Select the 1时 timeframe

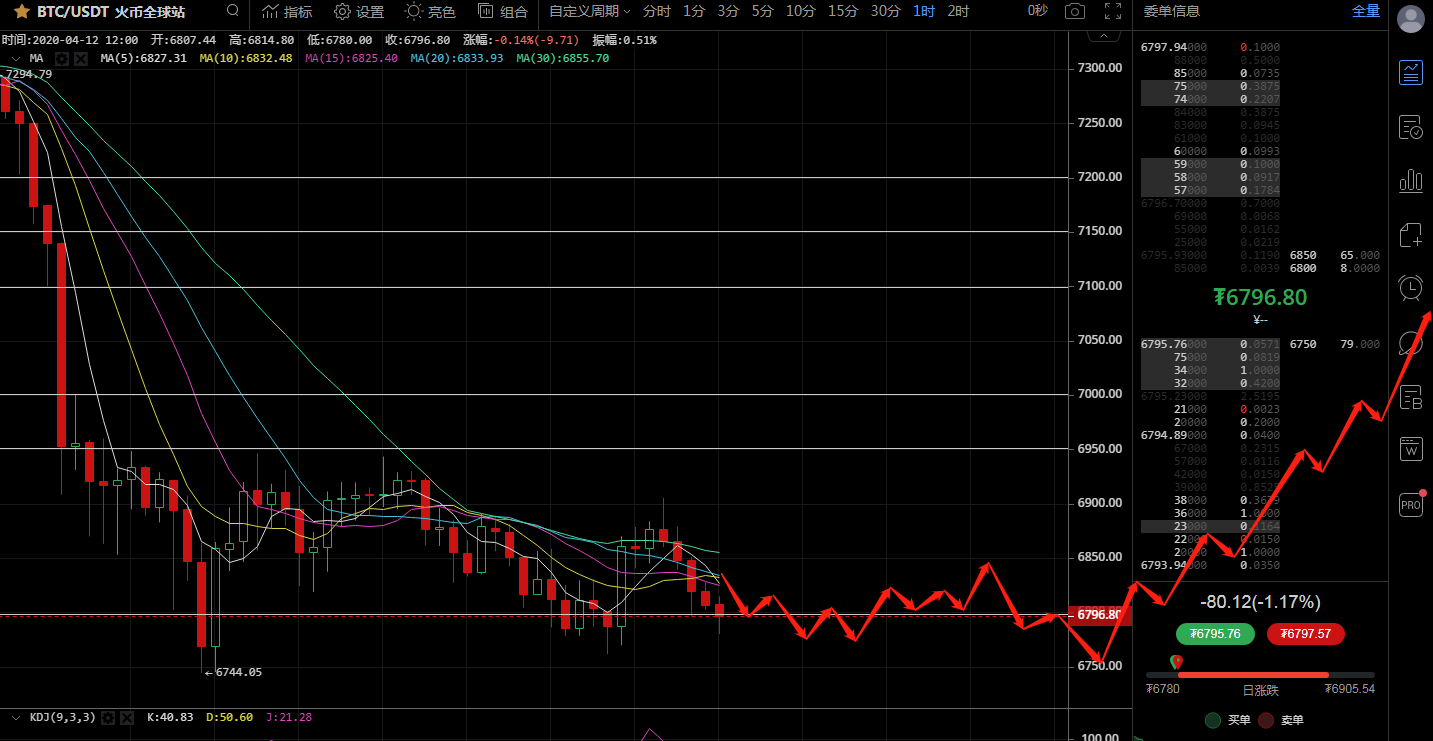[924, 12]
